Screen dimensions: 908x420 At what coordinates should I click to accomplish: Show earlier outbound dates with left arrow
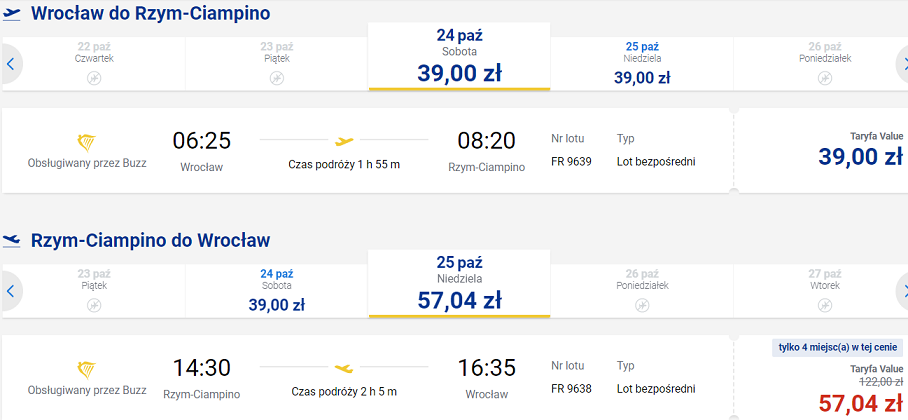coord(10,64)
